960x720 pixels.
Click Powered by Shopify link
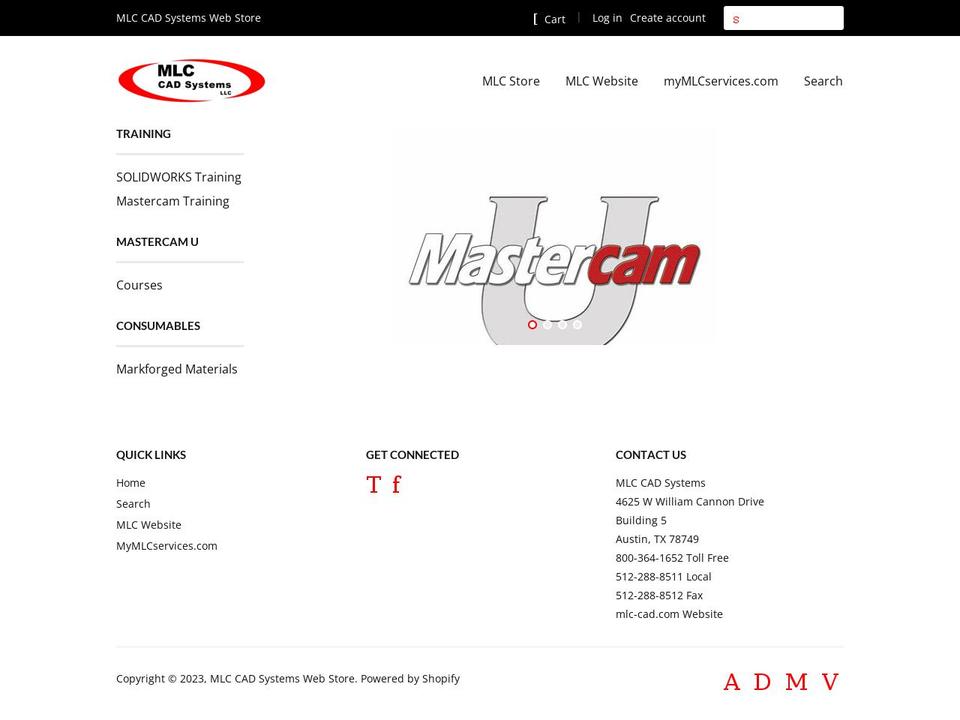(x=410, y=679)
